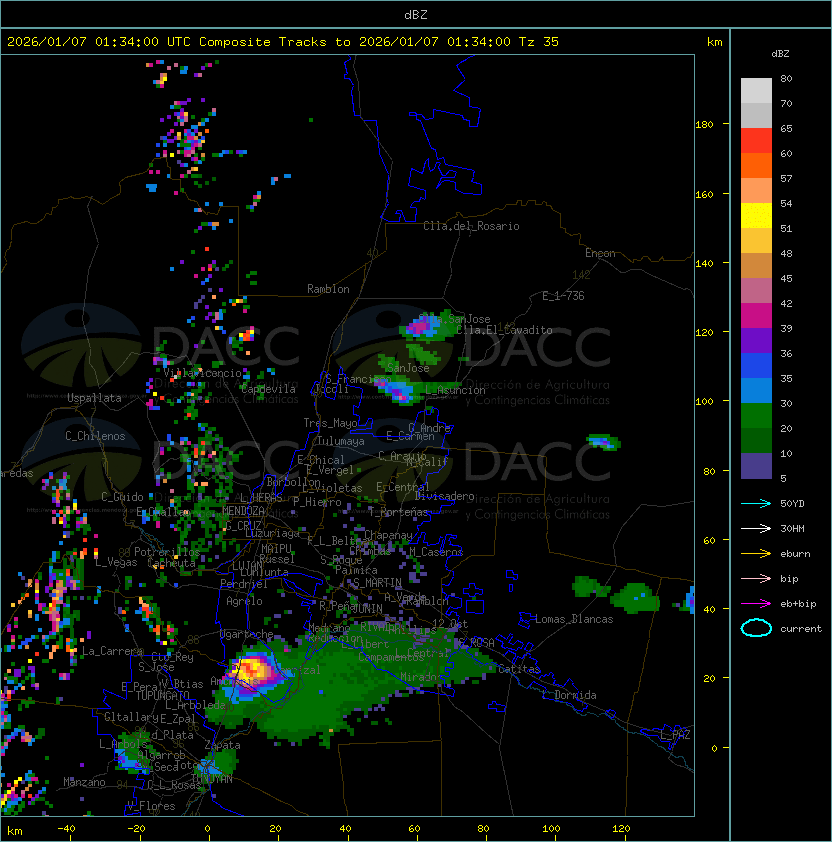
Task: Pick the light gray 70-80 dBZ swatch
Action: 756,91
